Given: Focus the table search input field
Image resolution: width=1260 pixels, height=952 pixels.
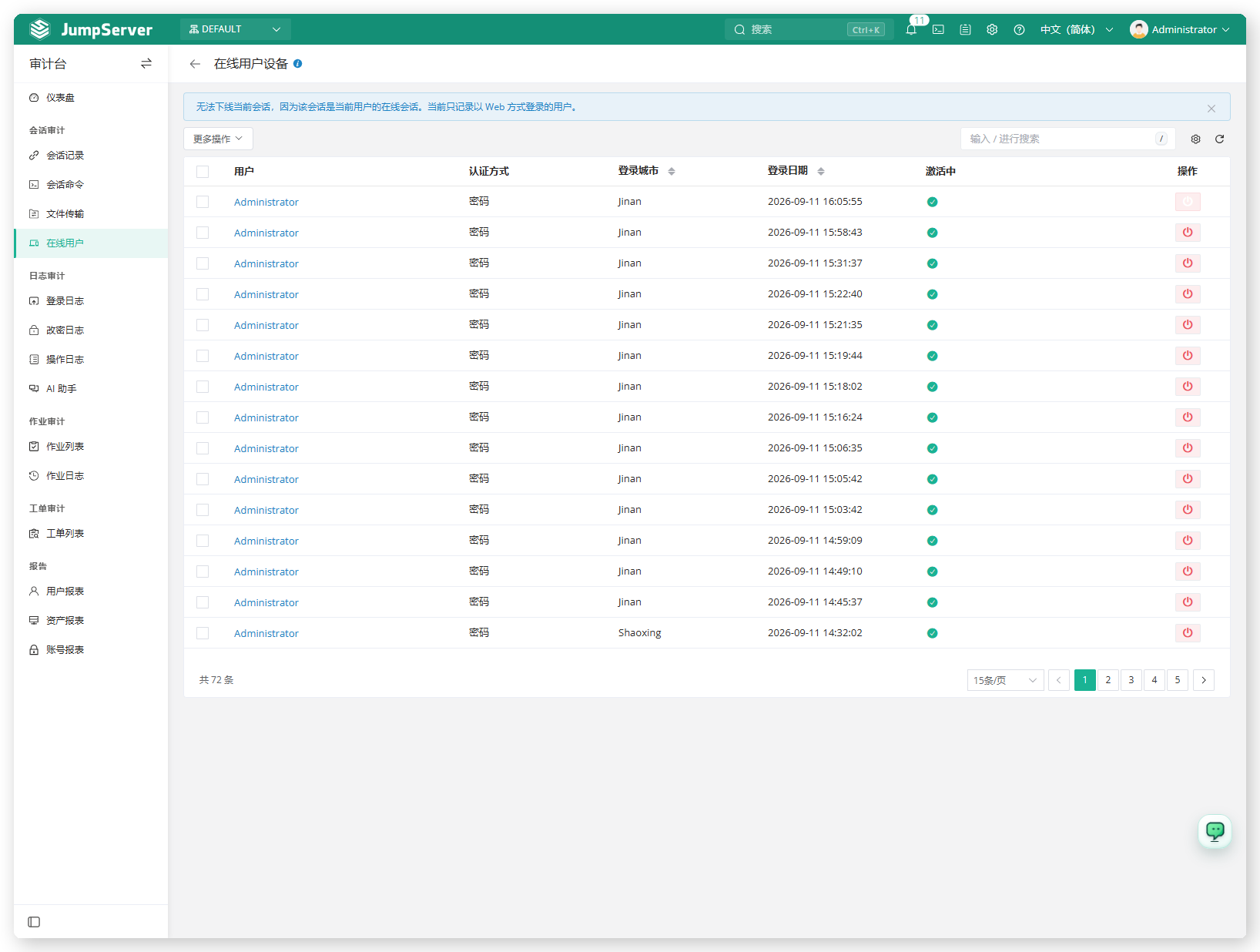Looking at the screenshot, I should [1067, 139].
